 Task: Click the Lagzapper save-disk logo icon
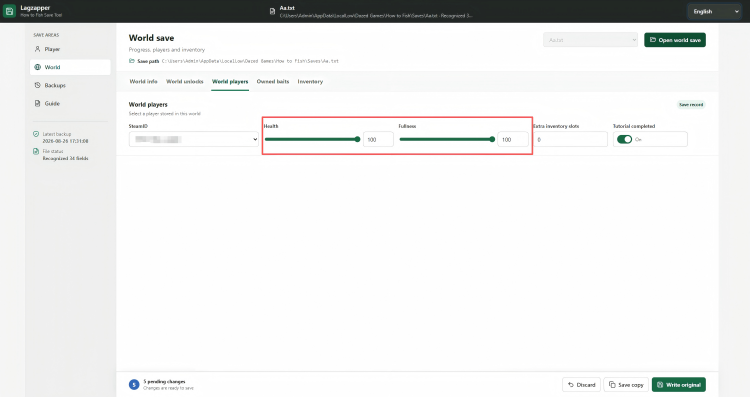[9, 11]
